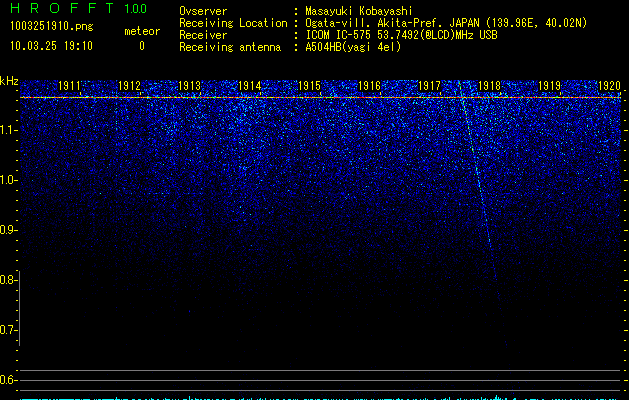This screenshot has height=400, width=629.
Task: Click the meteor count label
Action: (x=142, y=31)
